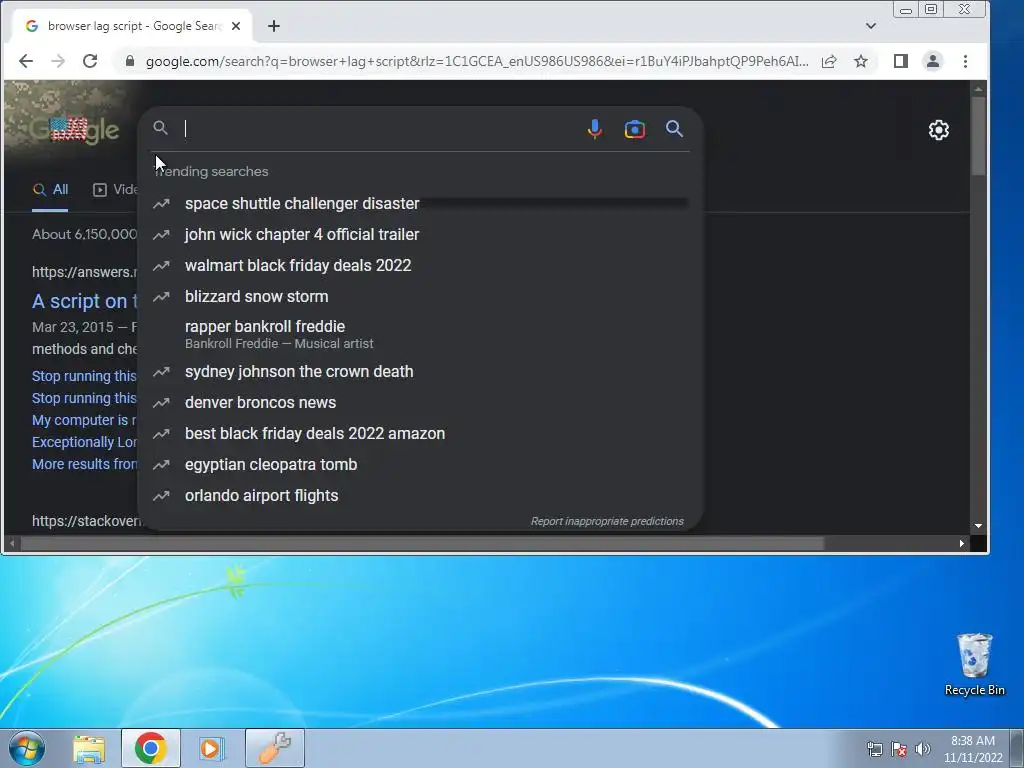The image size is (1024, 768).
Task: Open the Chrome three-dot menu
Action: click(965, 61)
